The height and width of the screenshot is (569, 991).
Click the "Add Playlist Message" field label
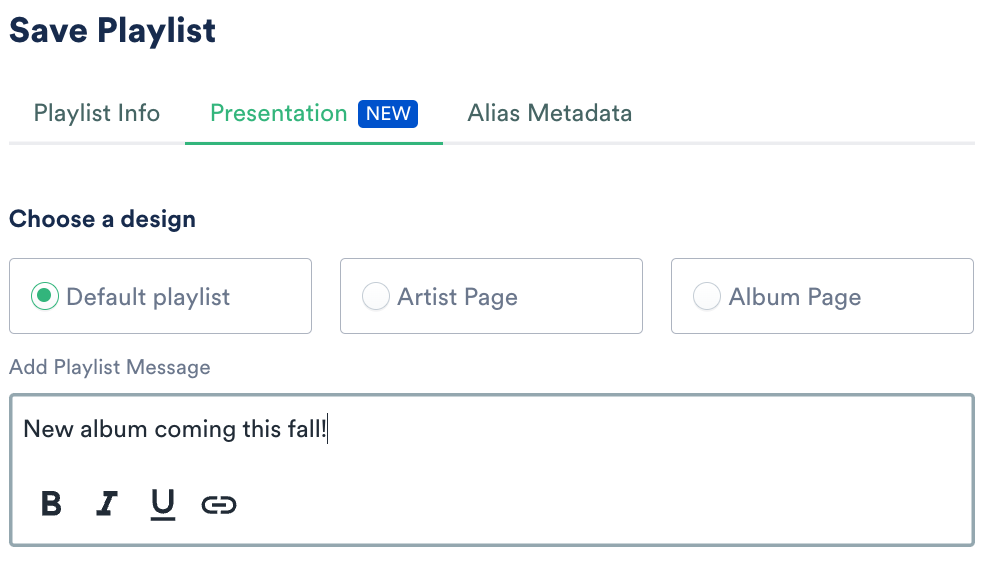tap(110, 367)
